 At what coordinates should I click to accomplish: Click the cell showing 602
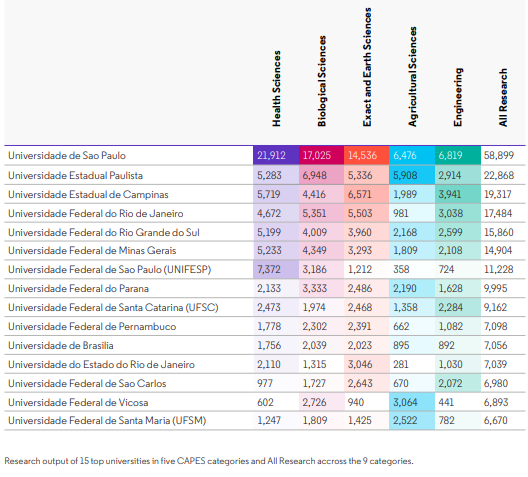pyautogui.click(x=276, y=402)
